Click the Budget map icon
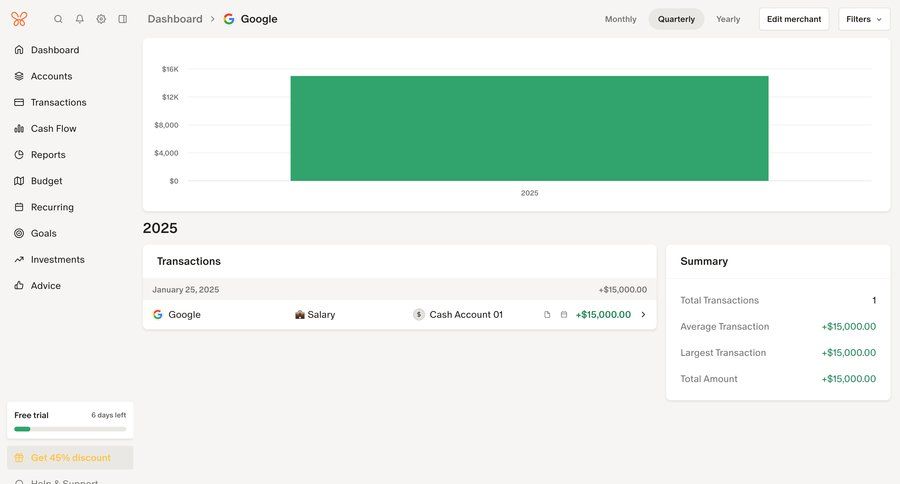This screenshot has width=900, height=484. 19,181
